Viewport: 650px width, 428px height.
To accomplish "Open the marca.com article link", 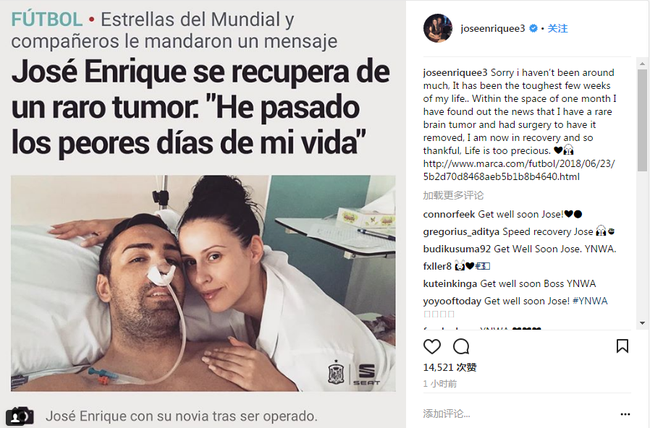I will click(519, 170).
